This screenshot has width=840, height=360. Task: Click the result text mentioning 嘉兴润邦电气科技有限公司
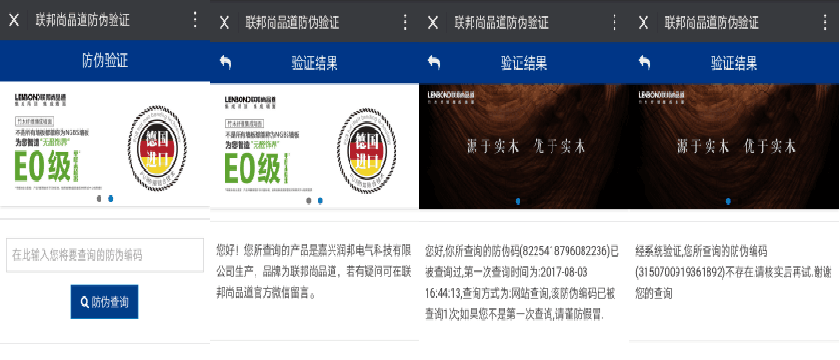[x=314, y=272]
